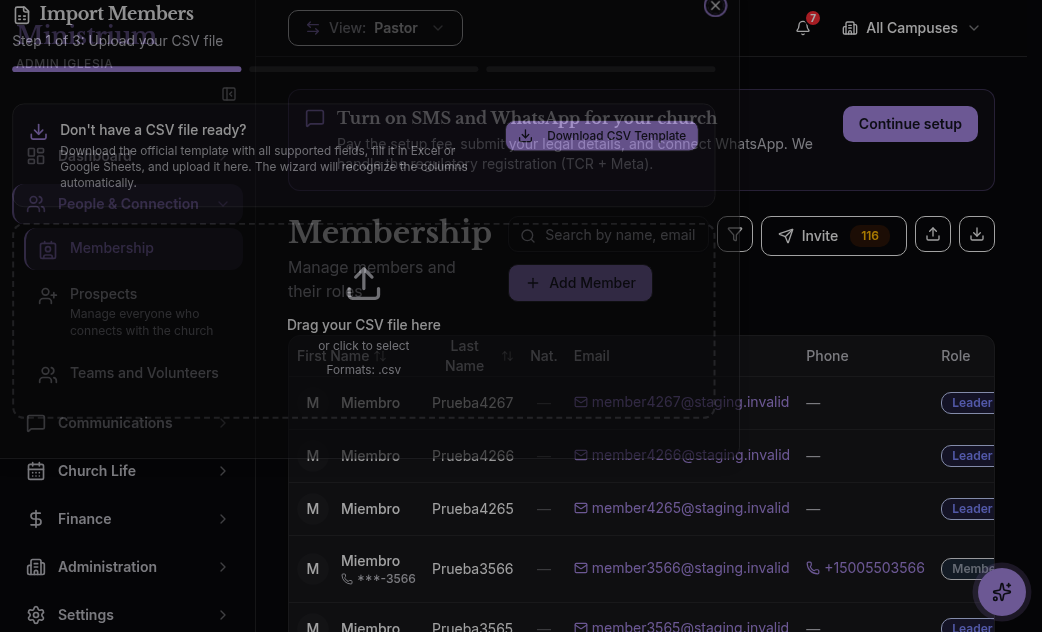This screenshot has height=632, width=1042.
Task: Click the Drag your CSV file here zone
Action: click(364, 321)
